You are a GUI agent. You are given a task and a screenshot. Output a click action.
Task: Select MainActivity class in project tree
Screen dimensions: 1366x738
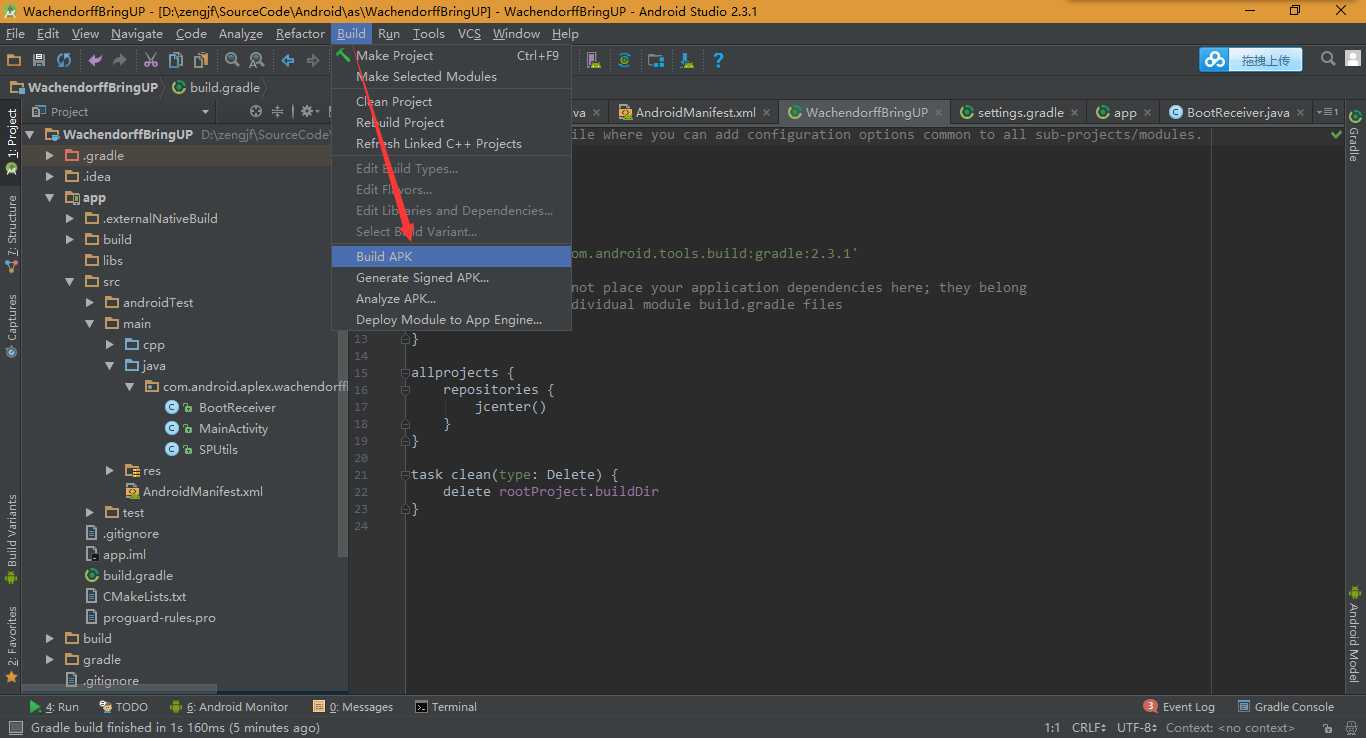pos(233,428)
